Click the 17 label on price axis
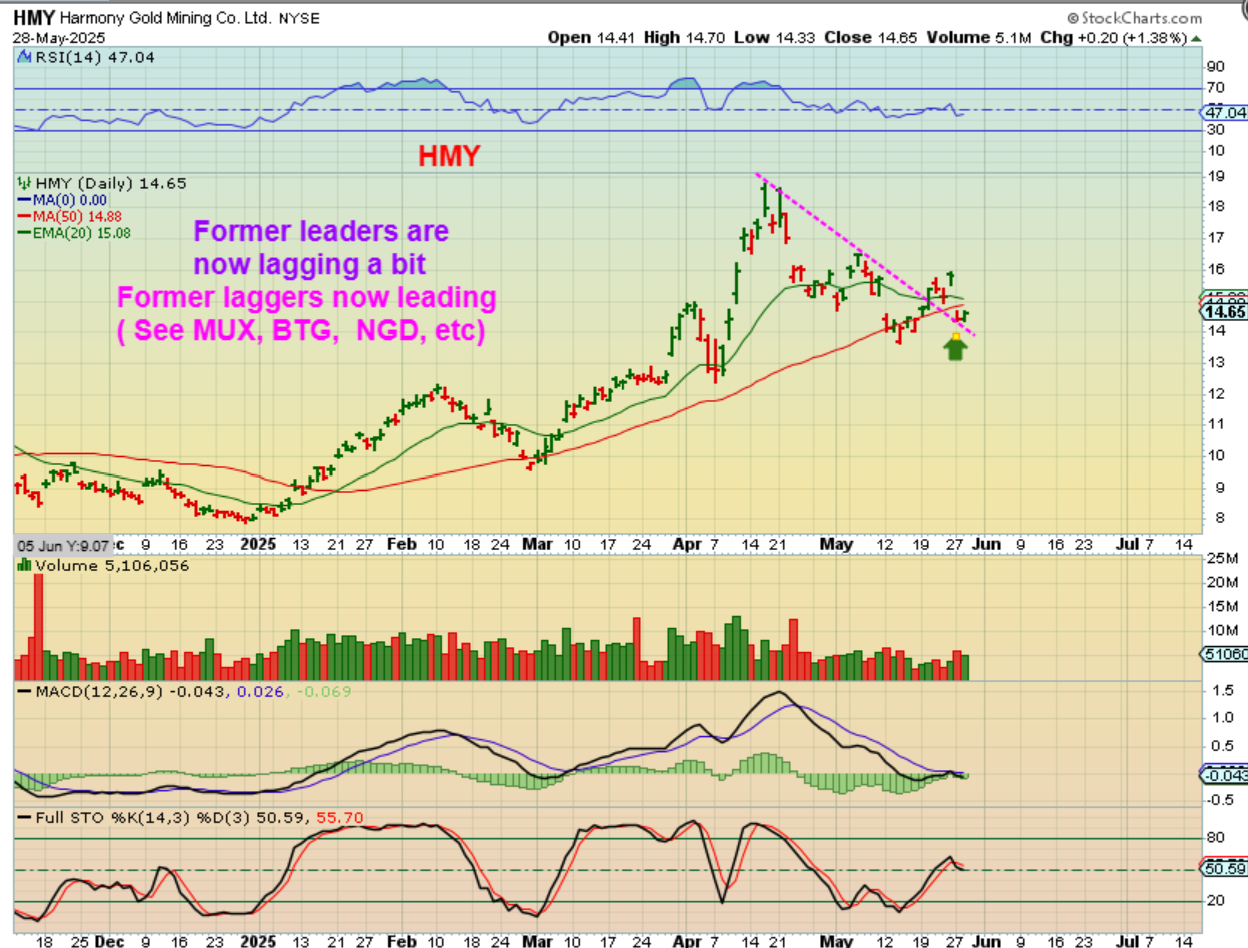The width and height of the screenshot is (1248, 948). point(1217,237)
